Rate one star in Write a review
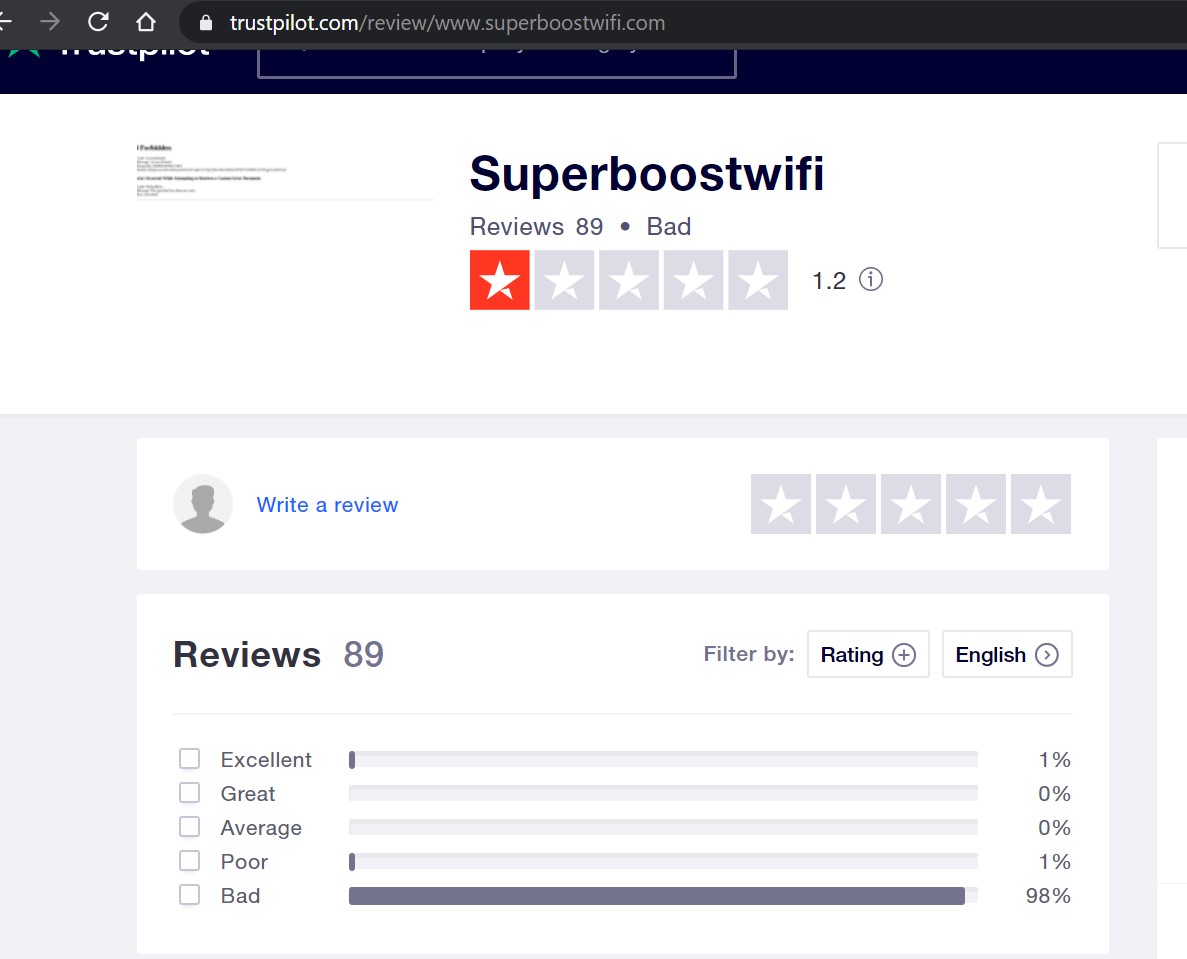The height and width of the screenshot is (959, 1187). [780, 504]
